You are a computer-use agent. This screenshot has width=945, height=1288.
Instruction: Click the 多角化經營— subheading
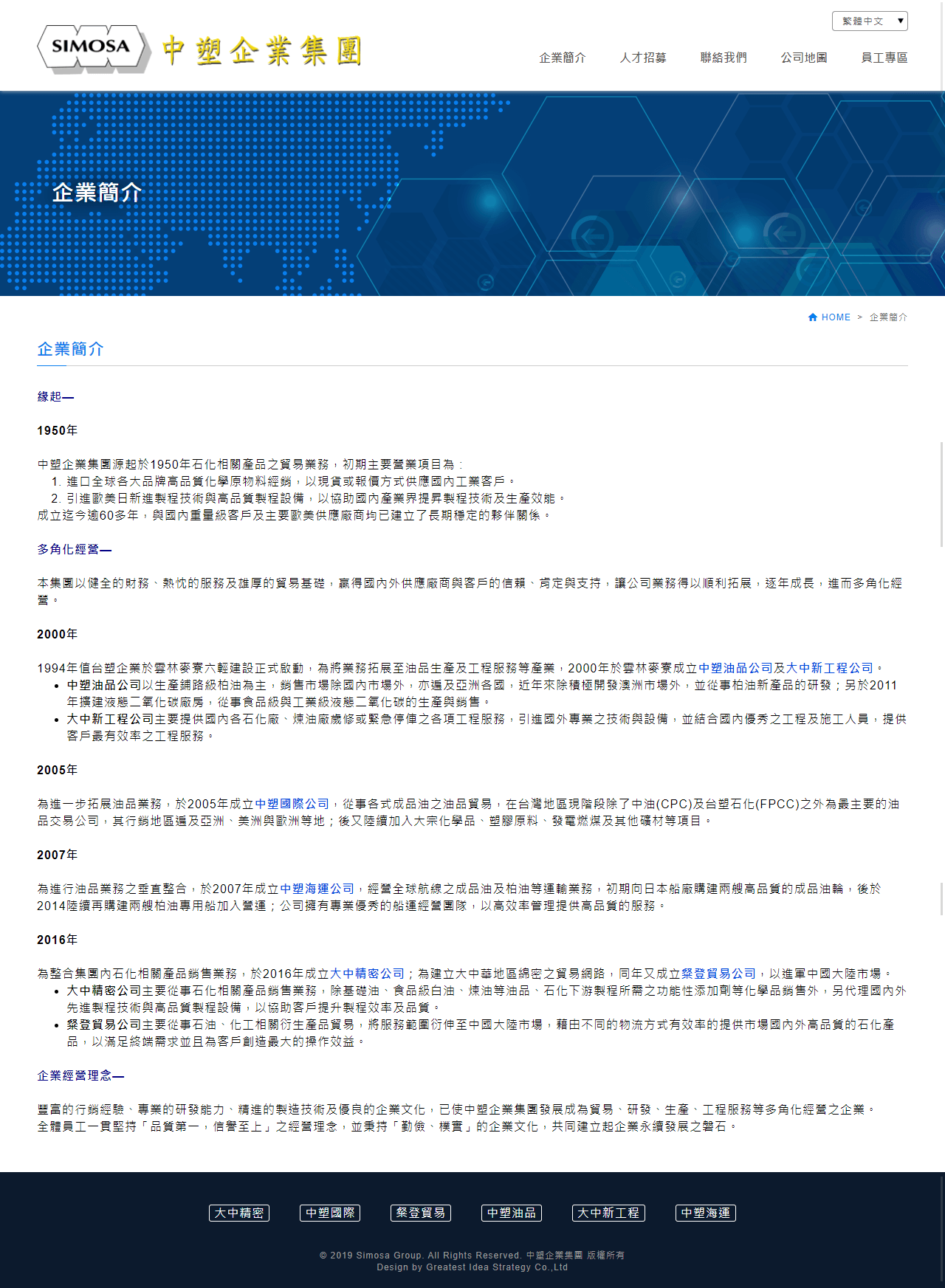click(75, 549)
